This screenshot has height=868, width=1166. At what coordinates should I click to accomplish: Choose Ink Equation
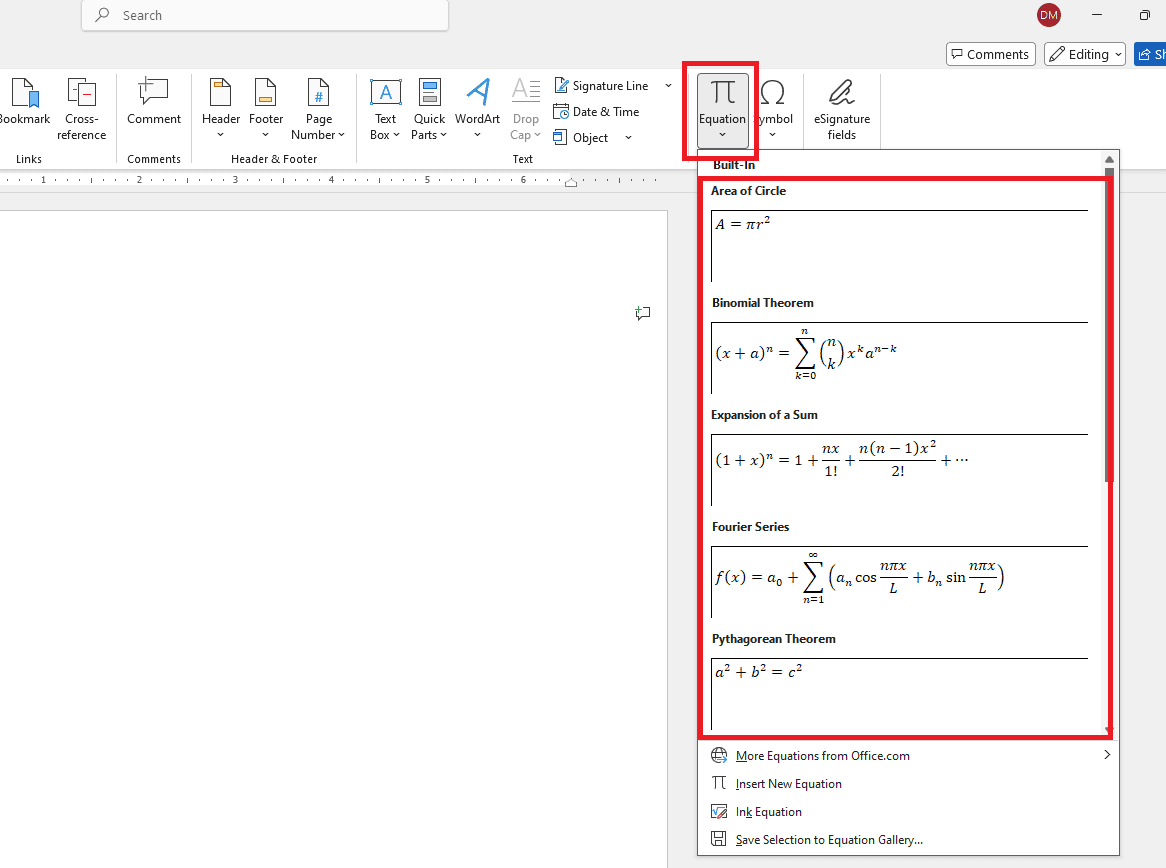pos(908,812)
